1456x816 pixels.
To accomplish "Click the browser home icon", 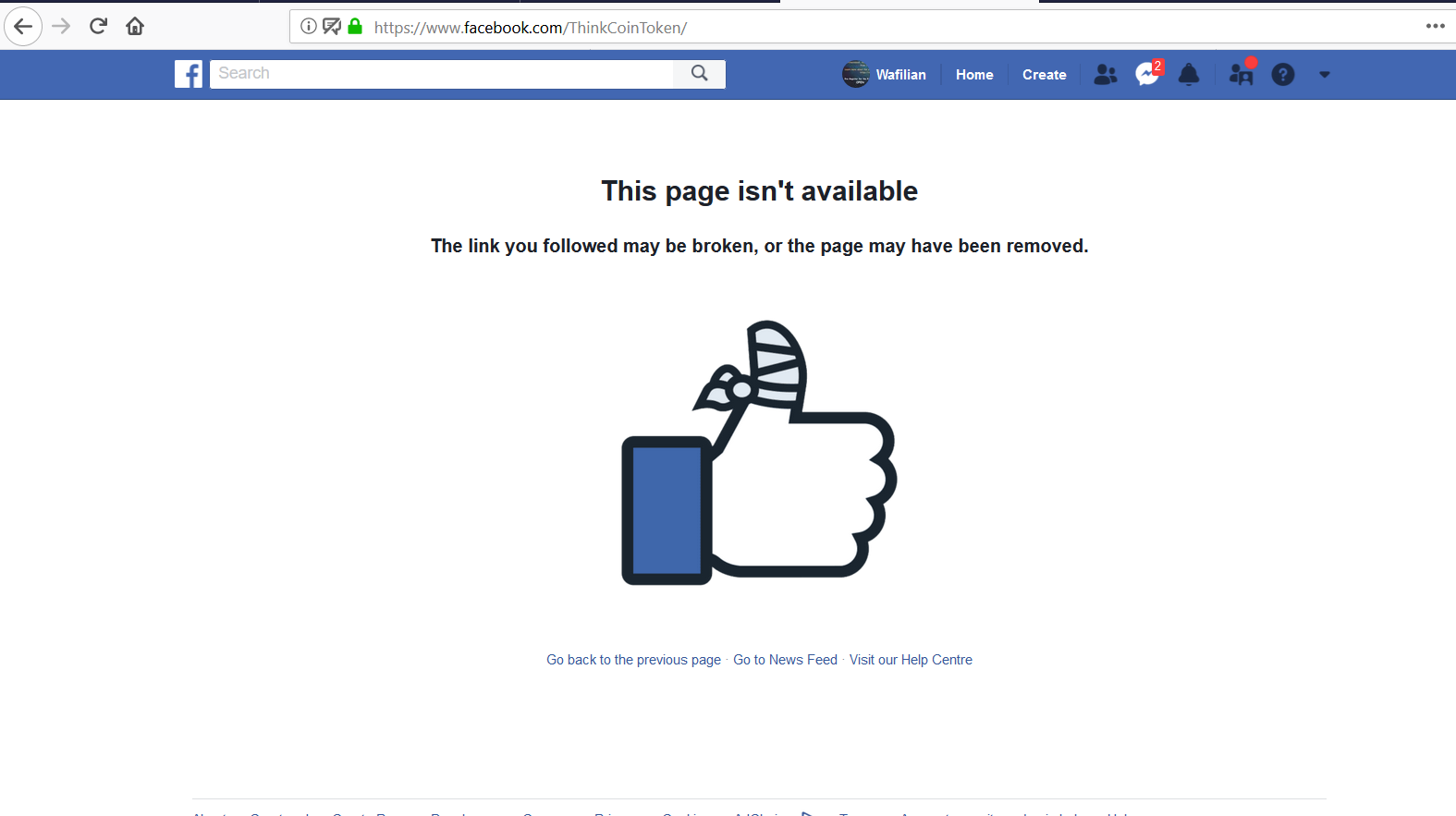I will point(135,26).
